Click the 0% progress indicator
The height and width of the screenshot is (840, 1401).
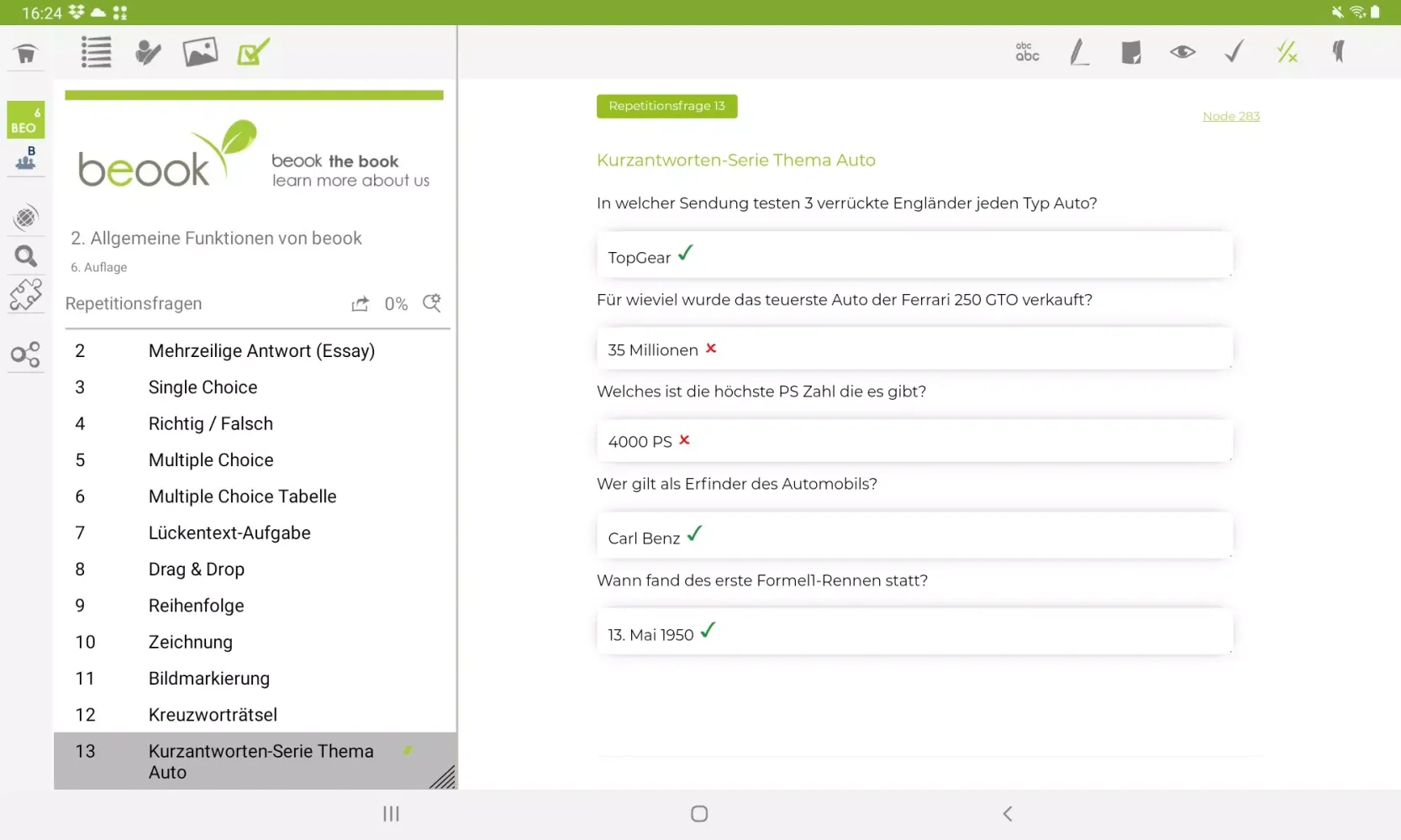396,304
